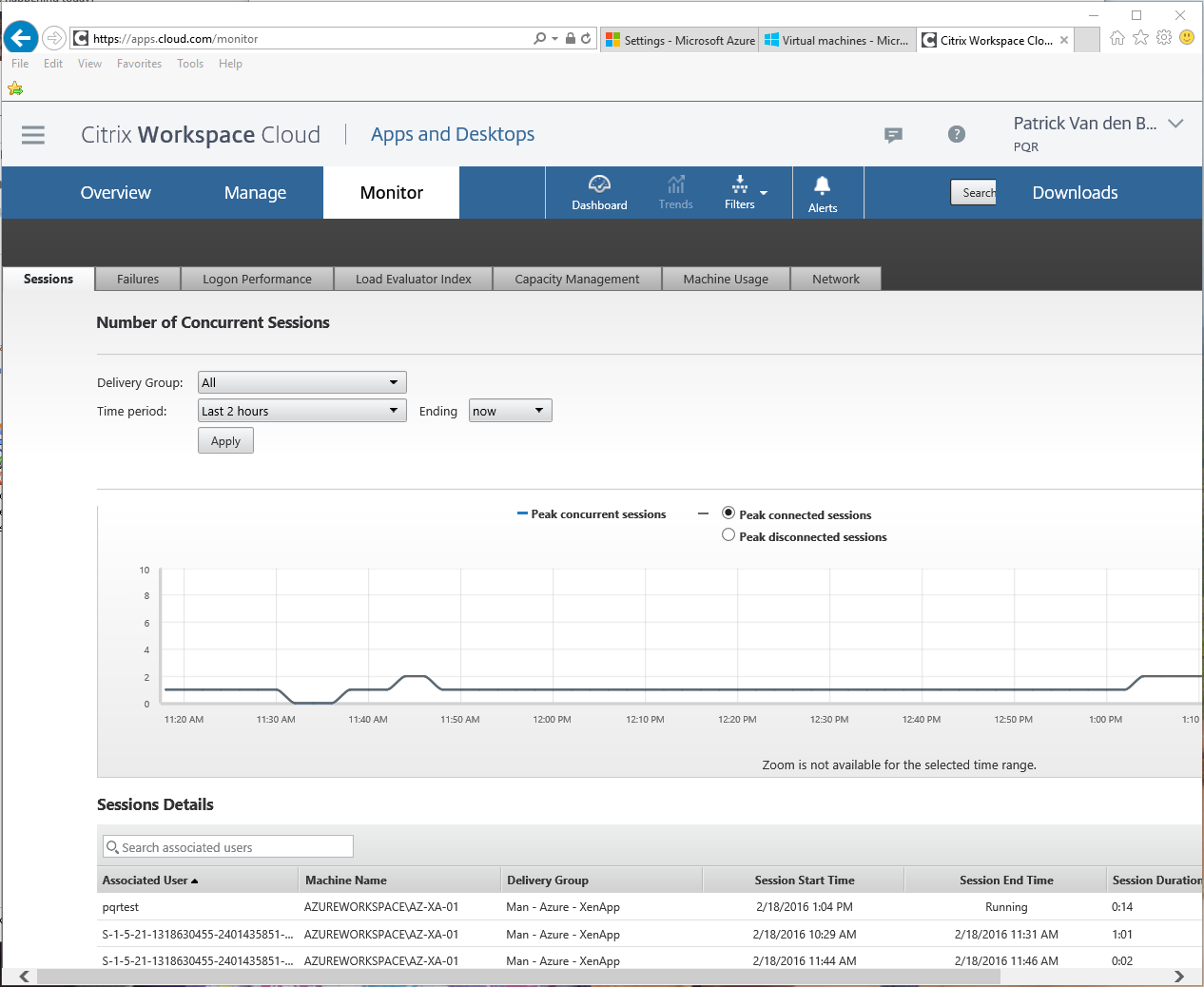Screen dimensions: 1204x987
Task: Select Peak disconnected sessions radio button
Action: click(x=728, y=534)
